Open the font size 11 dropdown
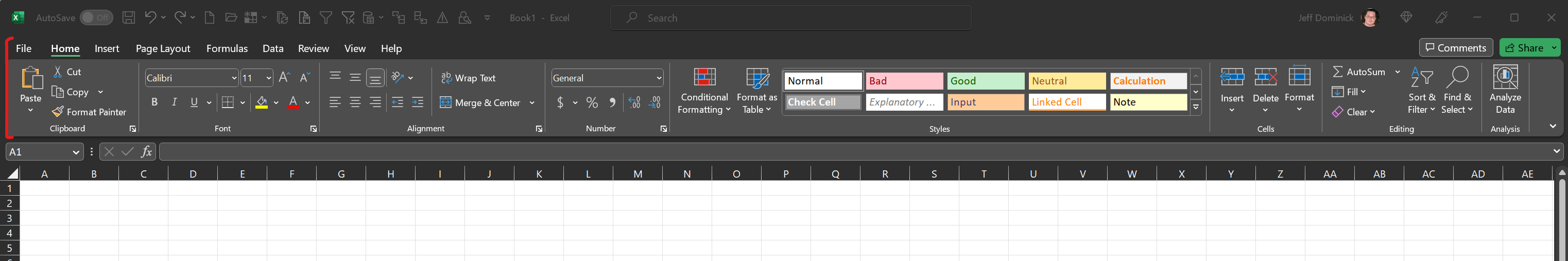 pyautogui.click(x=268, y=78)
